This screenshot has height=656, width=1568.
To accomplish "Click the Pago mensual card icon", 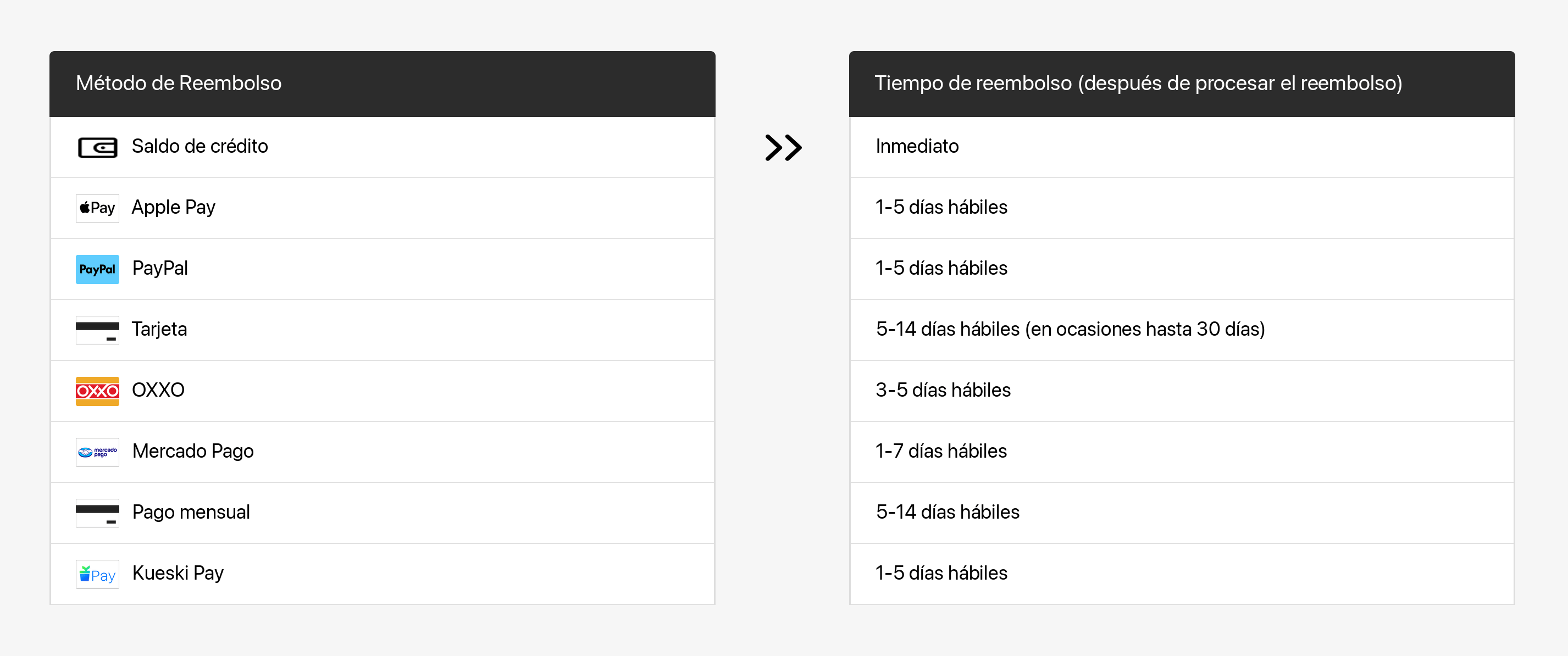I will point(97,513).
